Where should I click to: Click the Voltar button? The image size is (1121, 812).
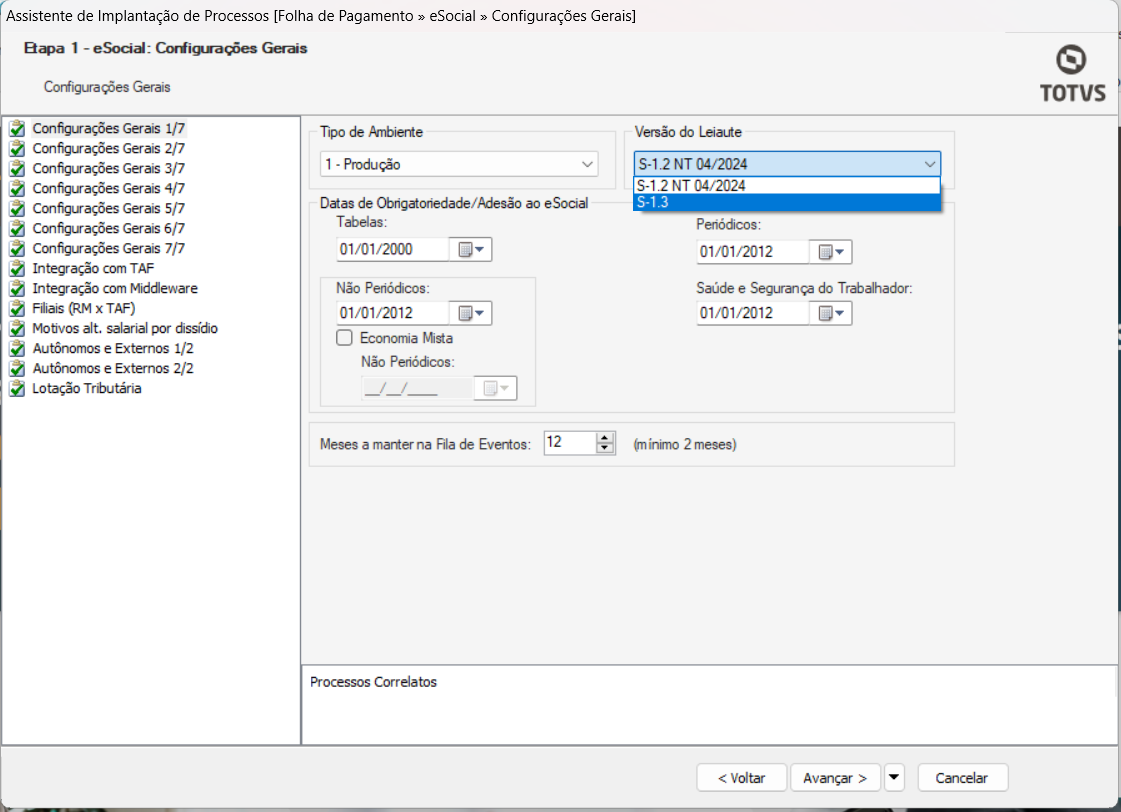click(x=741, y=778)
